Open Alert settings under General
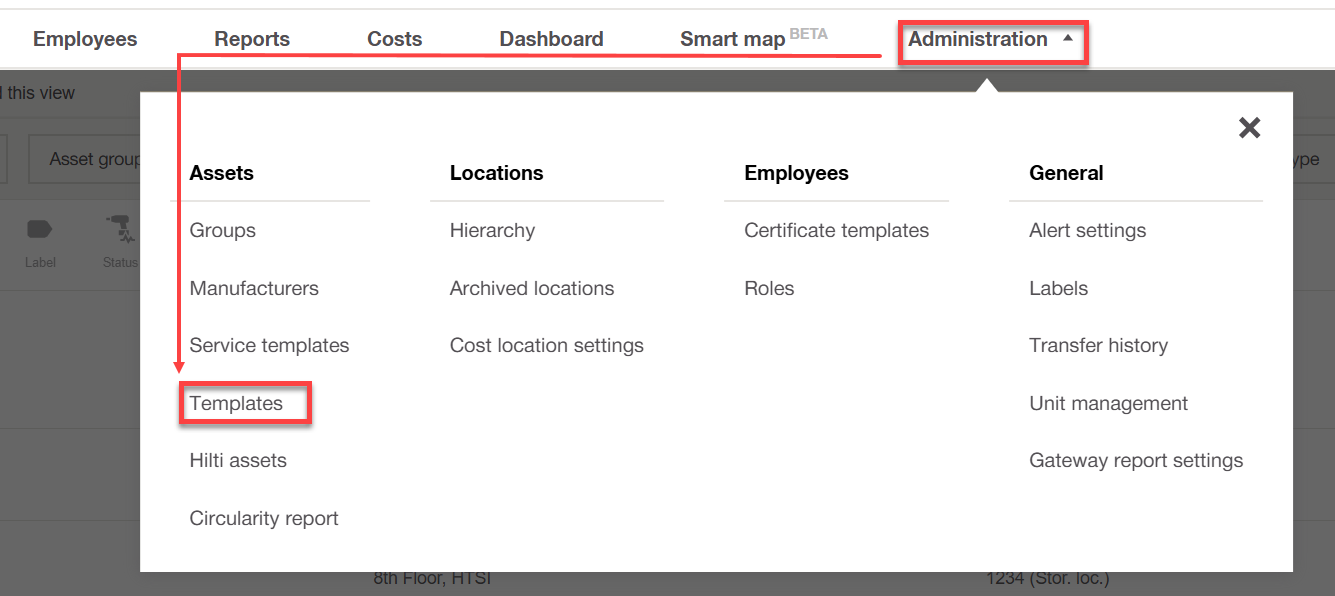This screenshot has width=1335, height=596. click(x=1088, y=231)
